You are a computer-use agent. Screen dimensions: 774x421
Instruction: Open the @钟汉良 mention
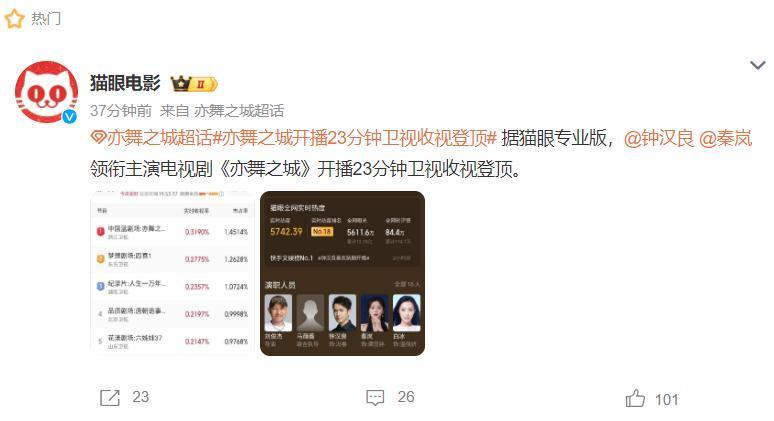pos(659,138)
